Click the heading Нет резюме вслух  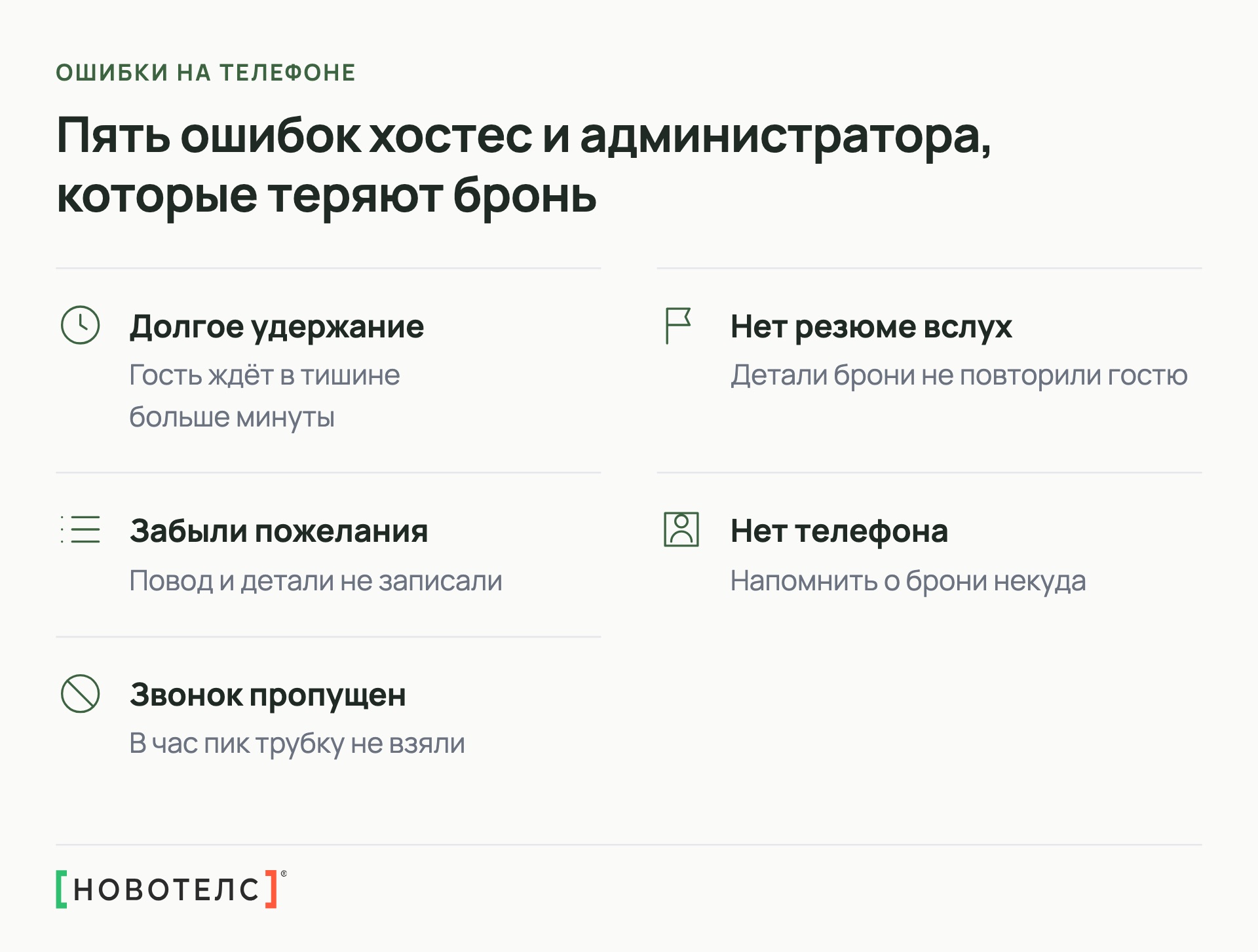click(x=871, y=326)
